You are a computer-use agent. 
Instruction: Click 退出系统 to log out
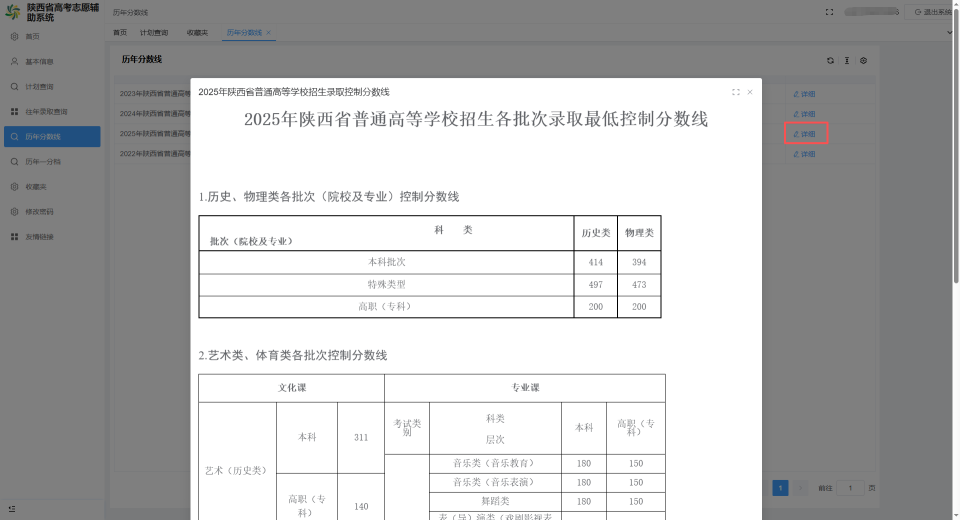coord(932,12)
